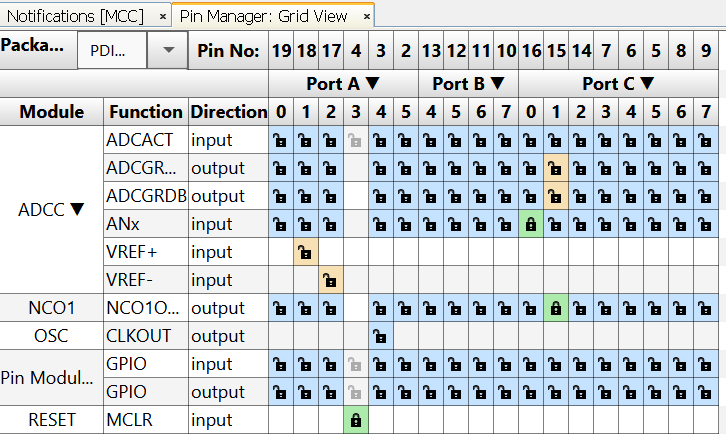Lock VREF+ on Port A pin 1
Image resolution: width=726 pixels, height=444 pixels.
point(305,252)
